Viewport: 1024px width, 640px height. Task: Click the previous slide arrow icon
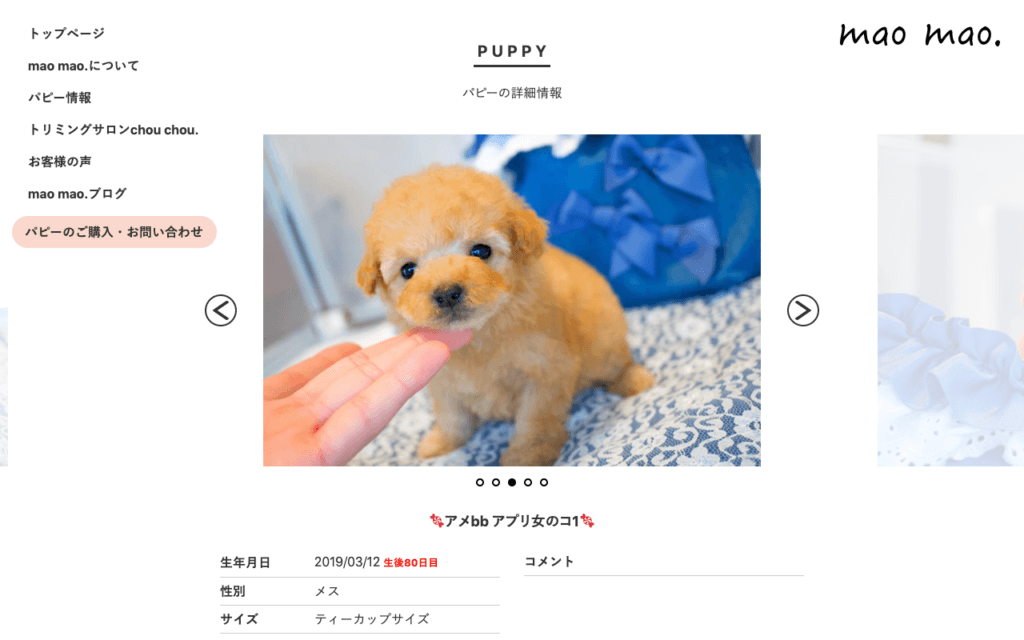click(221, 310)
